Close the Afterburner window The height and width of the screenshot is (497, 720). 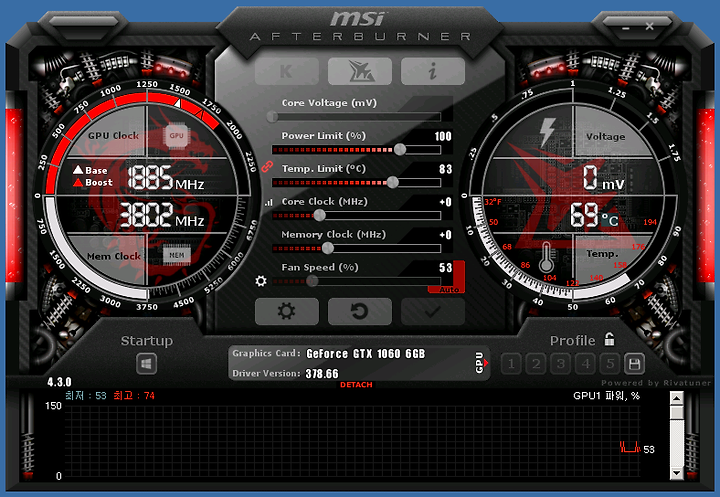coord(649,27)
